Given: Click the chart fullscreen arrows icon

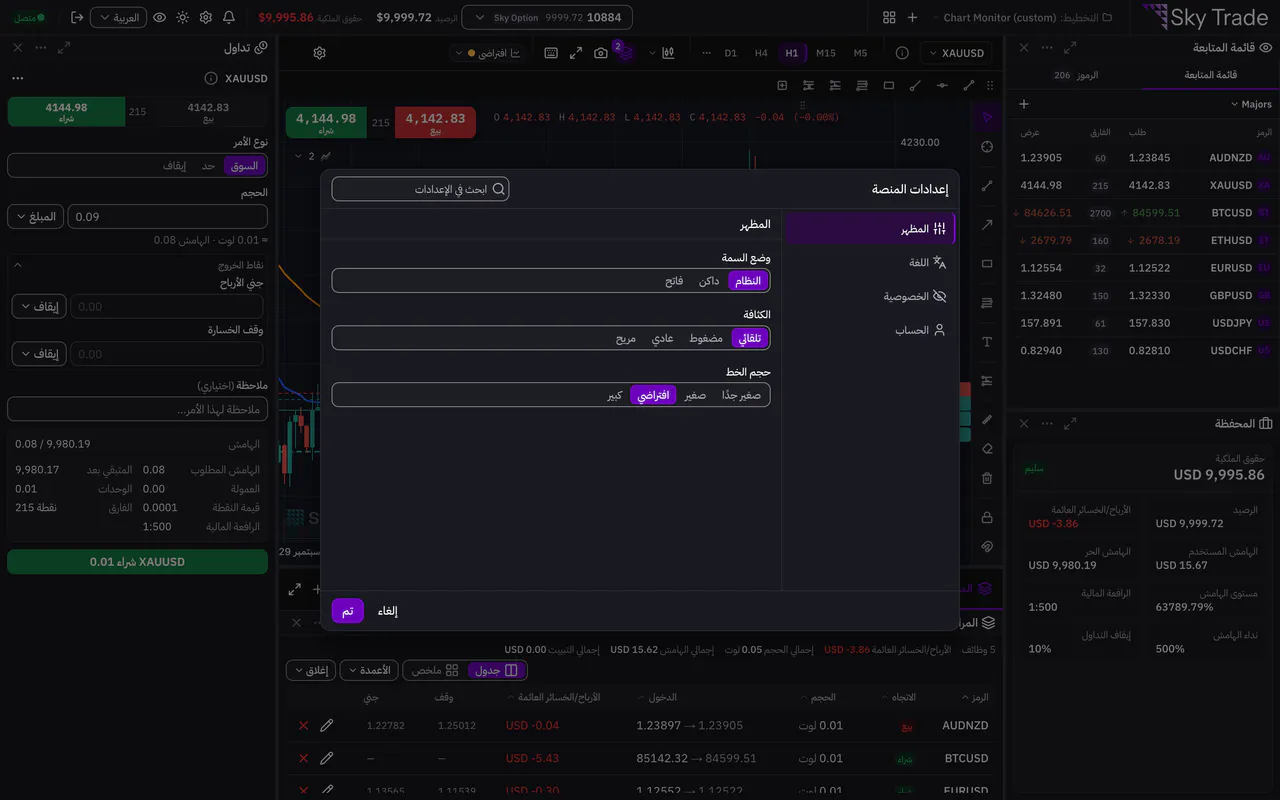Looking at the screenshot, I should 576,53.
